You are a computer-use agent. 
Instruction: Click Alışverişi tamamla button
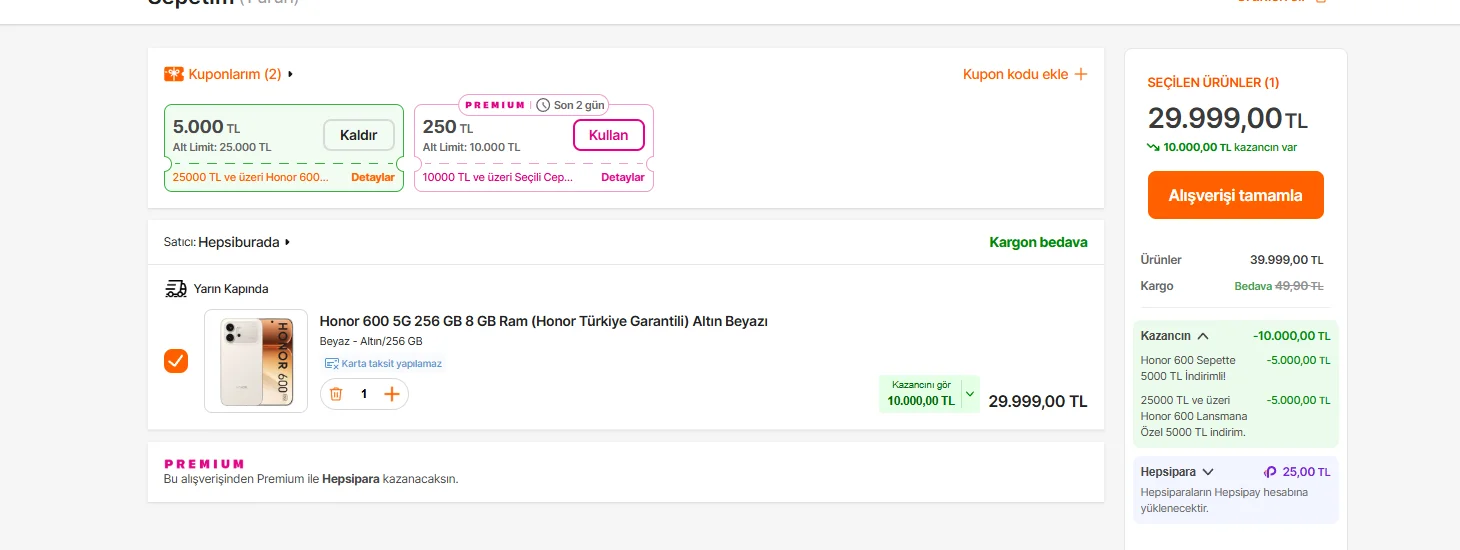(1236, 195)
